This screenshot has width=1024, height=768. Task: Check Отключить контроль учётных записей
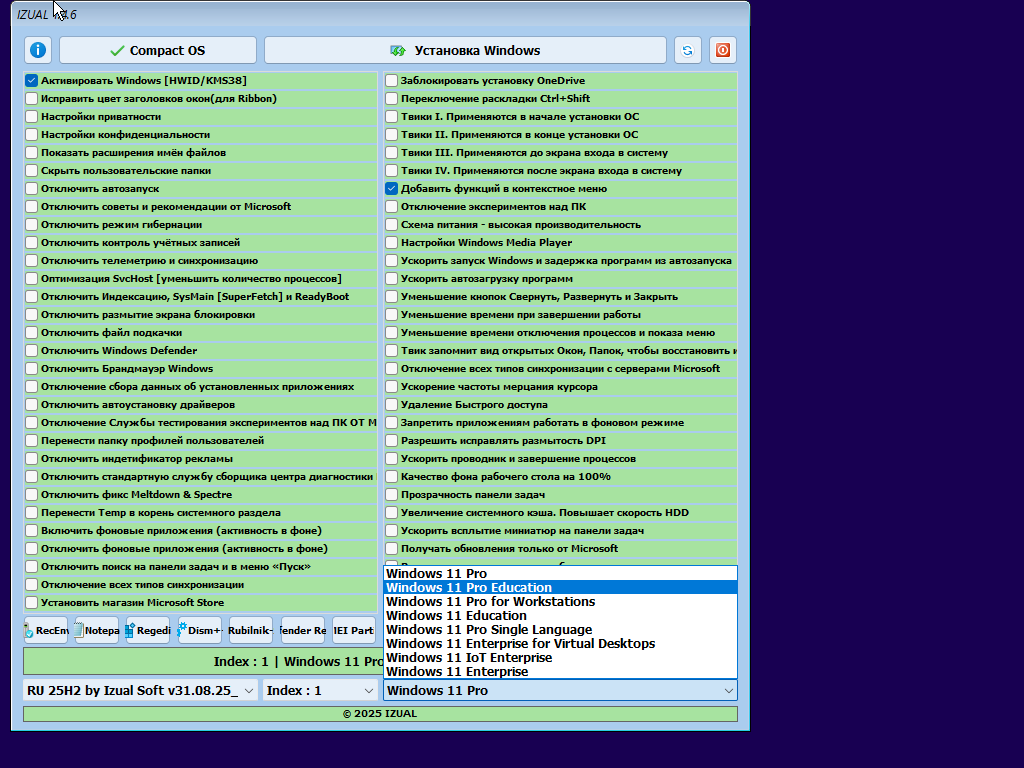tap(31, 242)
